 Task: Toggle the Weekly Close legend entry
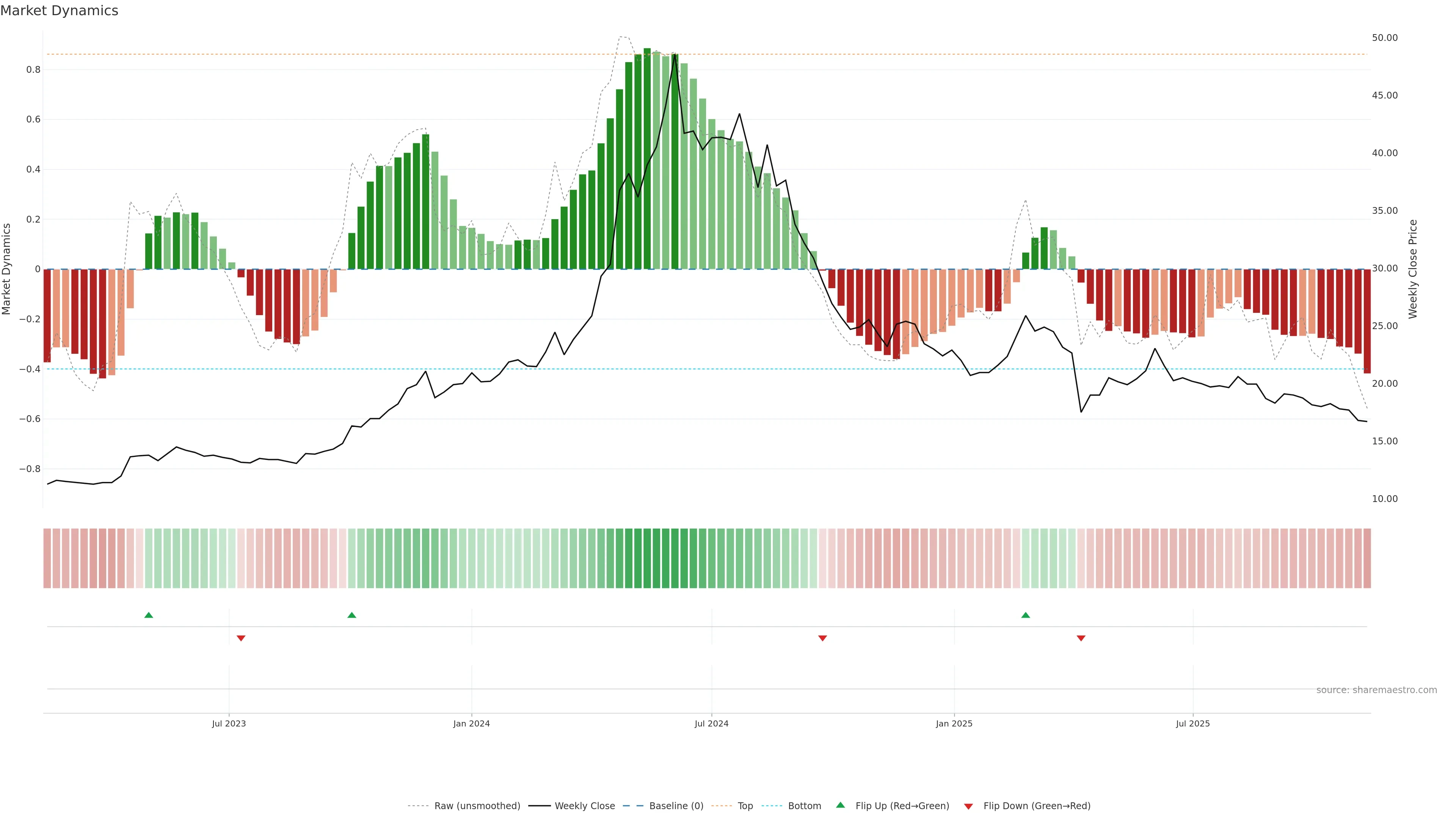click(x=584, y=806)
